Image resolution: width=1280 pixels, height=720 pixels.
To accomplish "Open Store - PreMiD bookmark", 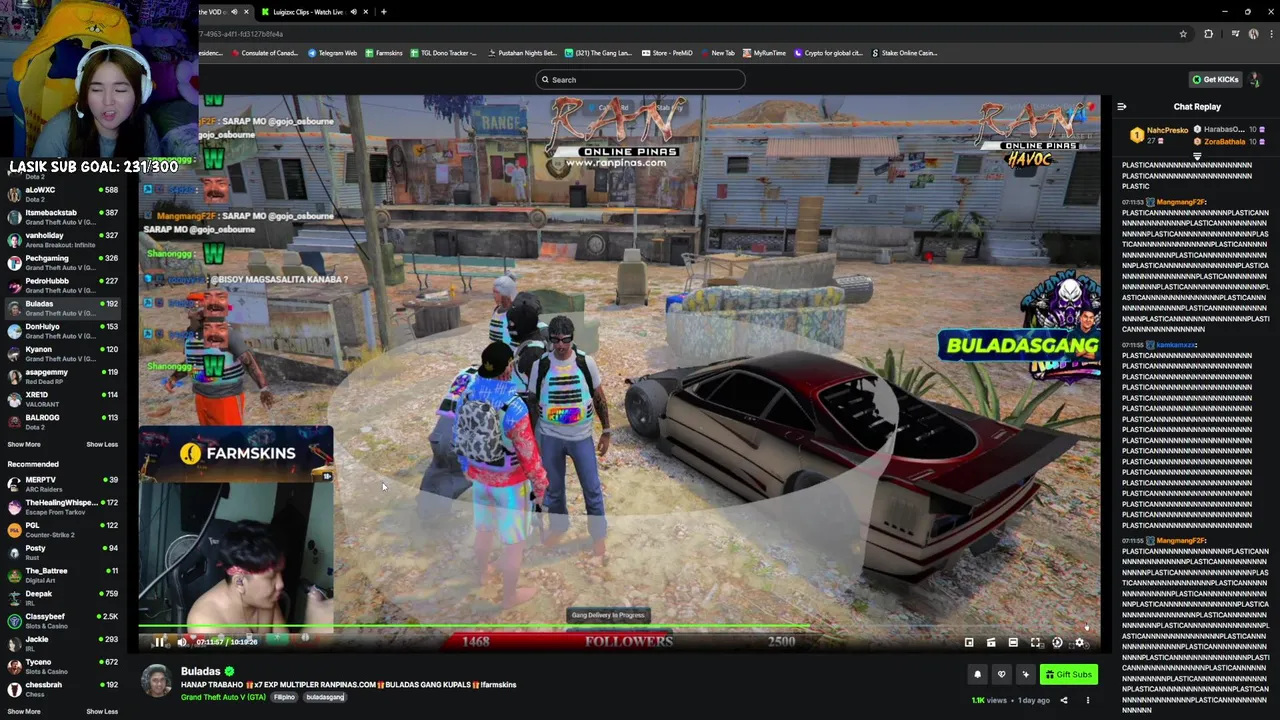I will click(668, 53).
